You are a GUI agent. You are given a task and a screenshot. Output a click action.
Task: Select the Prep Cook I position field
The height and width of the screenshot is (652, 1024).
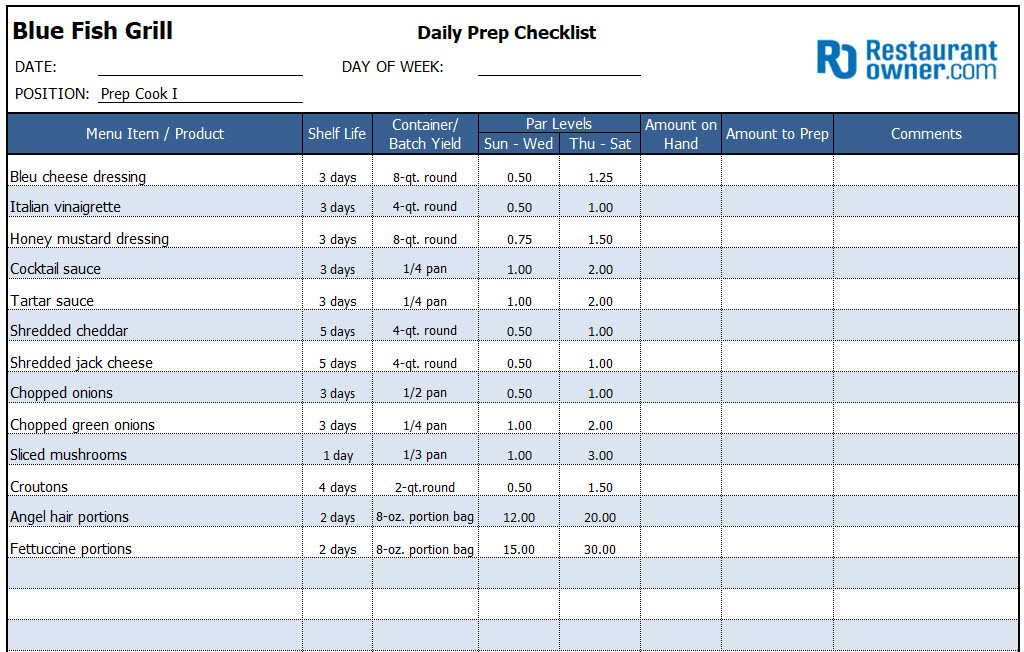click(200, 93)
